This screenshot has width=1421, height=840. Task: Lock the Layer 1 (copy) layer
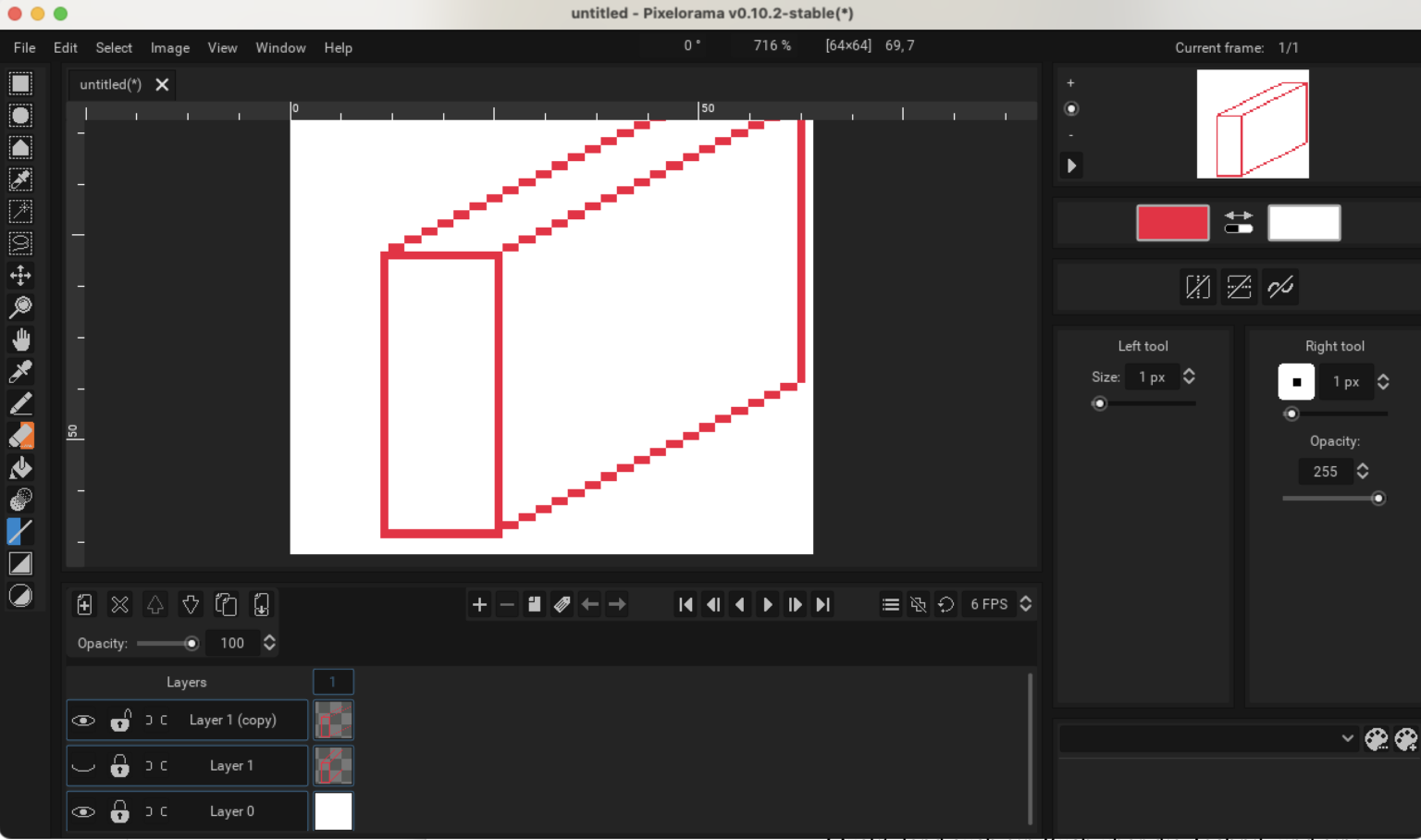[x=120, y=720]
